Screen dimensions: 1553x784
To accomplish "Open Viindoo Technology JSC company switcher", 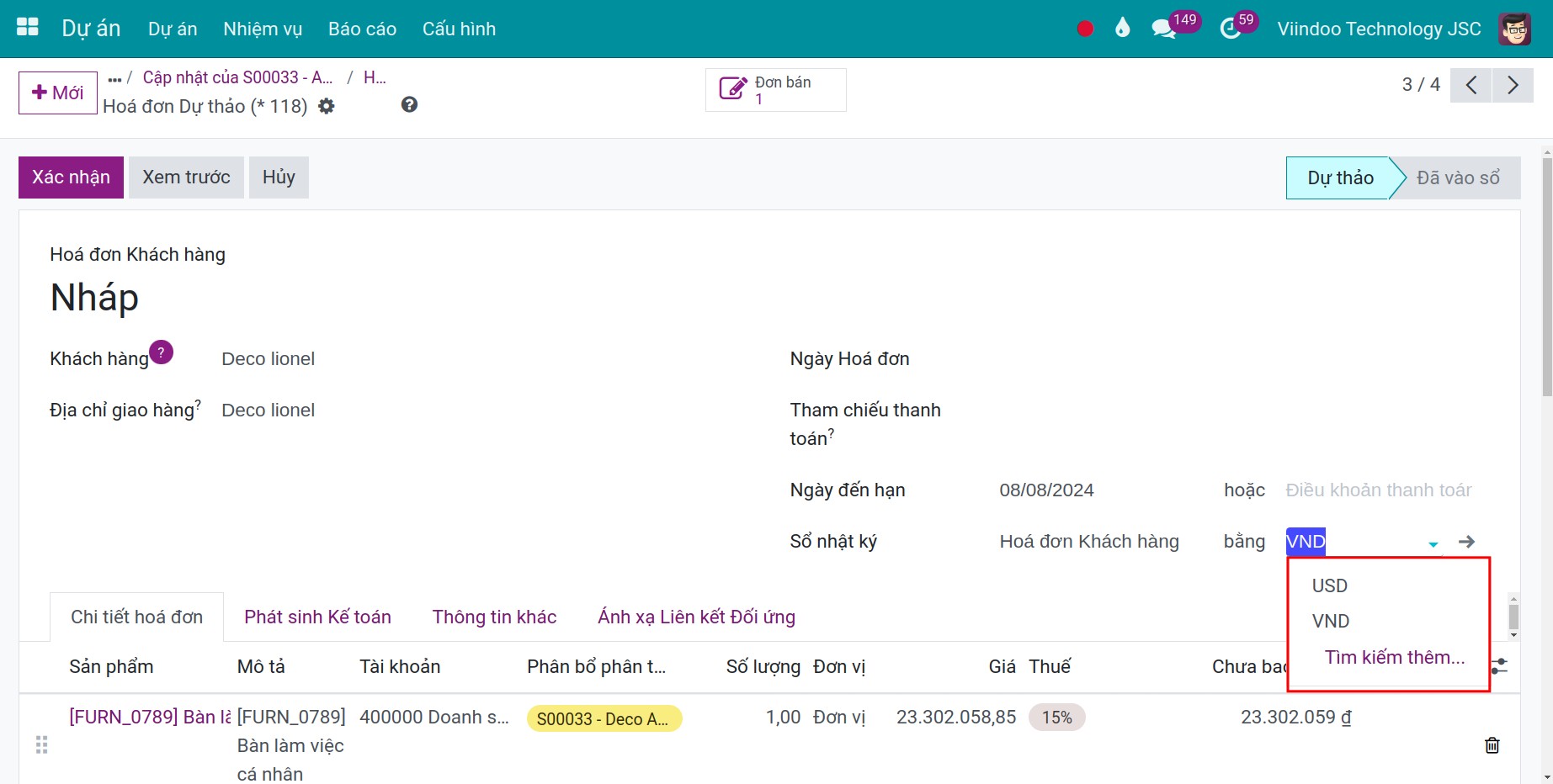I will coord(1379,29).
